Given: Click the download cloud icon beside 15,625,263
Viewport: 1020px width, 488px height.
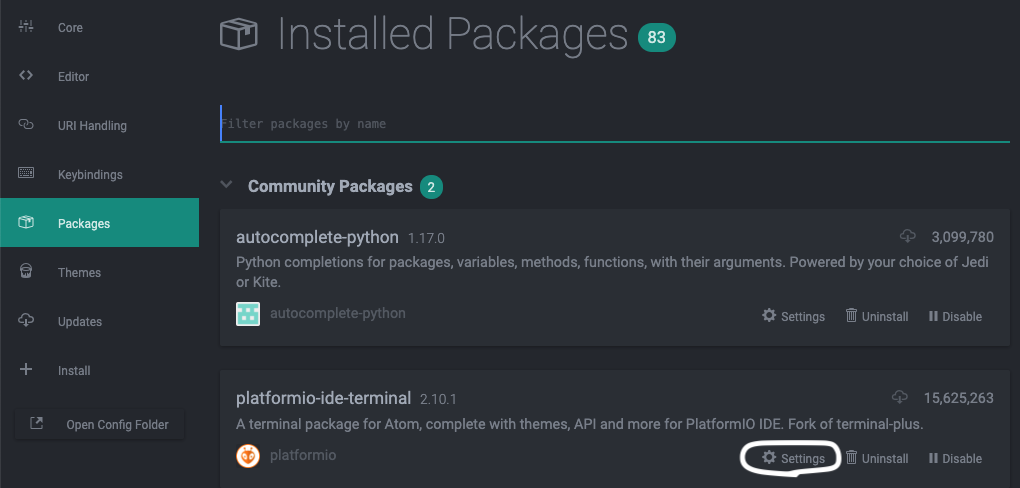Looking at the screenshot, I should [900, 397].
